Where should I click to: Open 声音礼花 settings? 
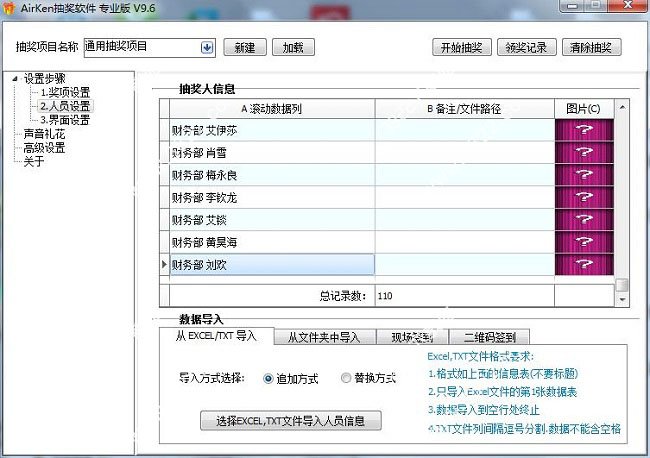44,134
